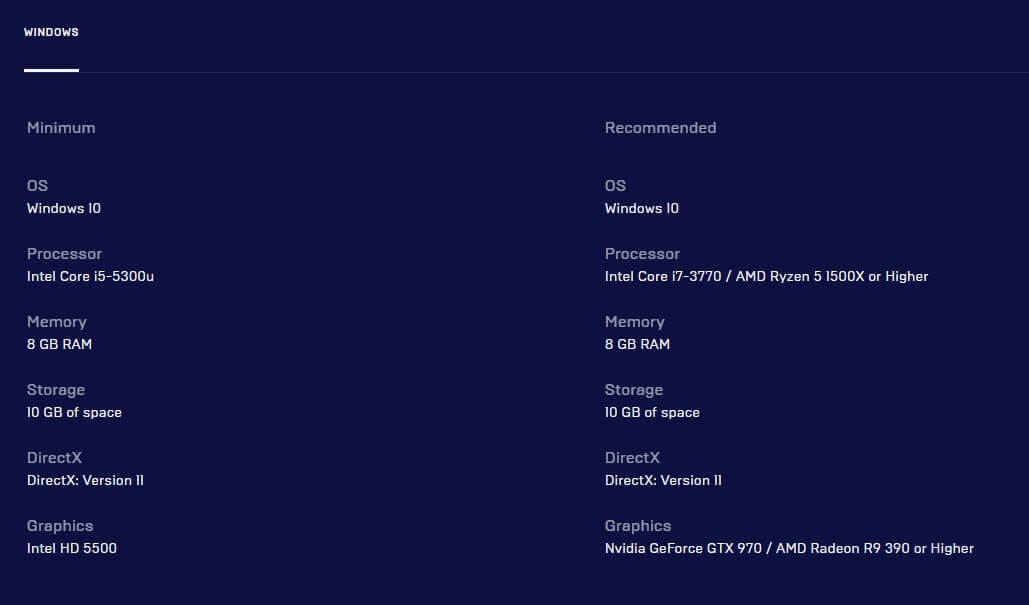This screenshot has width=1029, height=605.
Task: Click the Intel HD 5500 graphics text
Action: tap(72, 548)
